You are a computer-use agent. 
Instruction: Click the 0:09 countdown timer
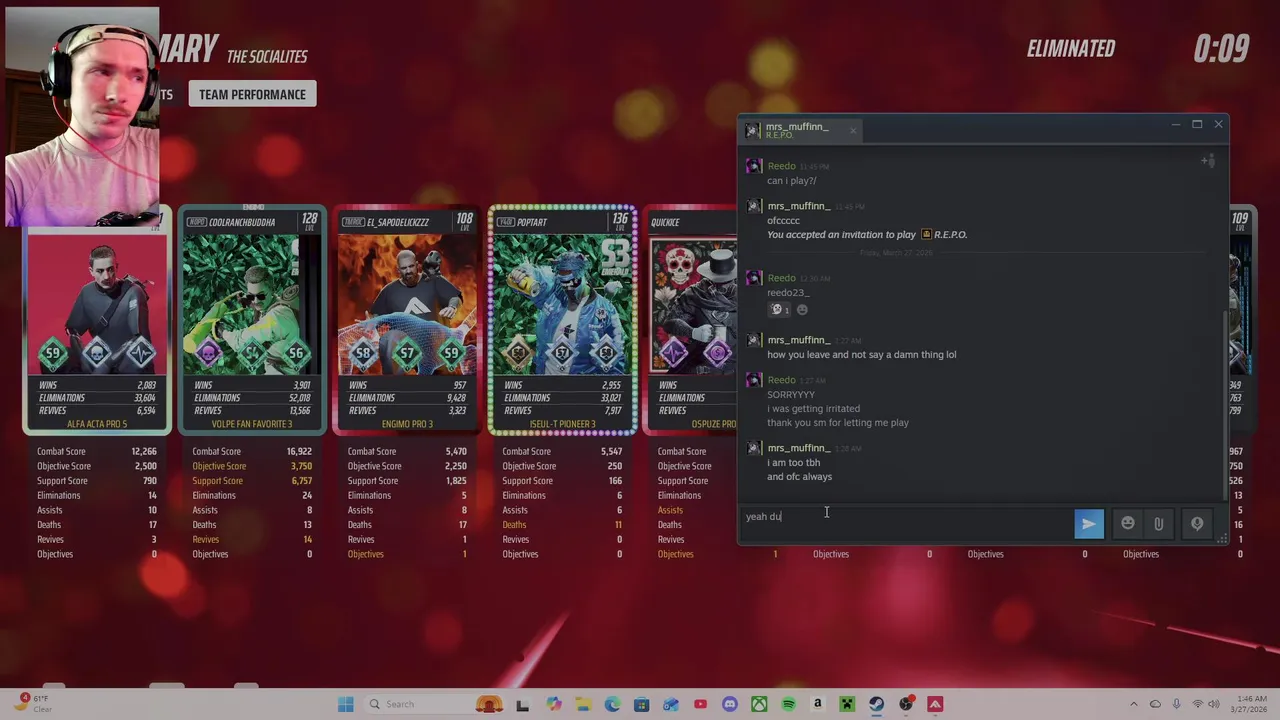click(x=1221, y=48)
